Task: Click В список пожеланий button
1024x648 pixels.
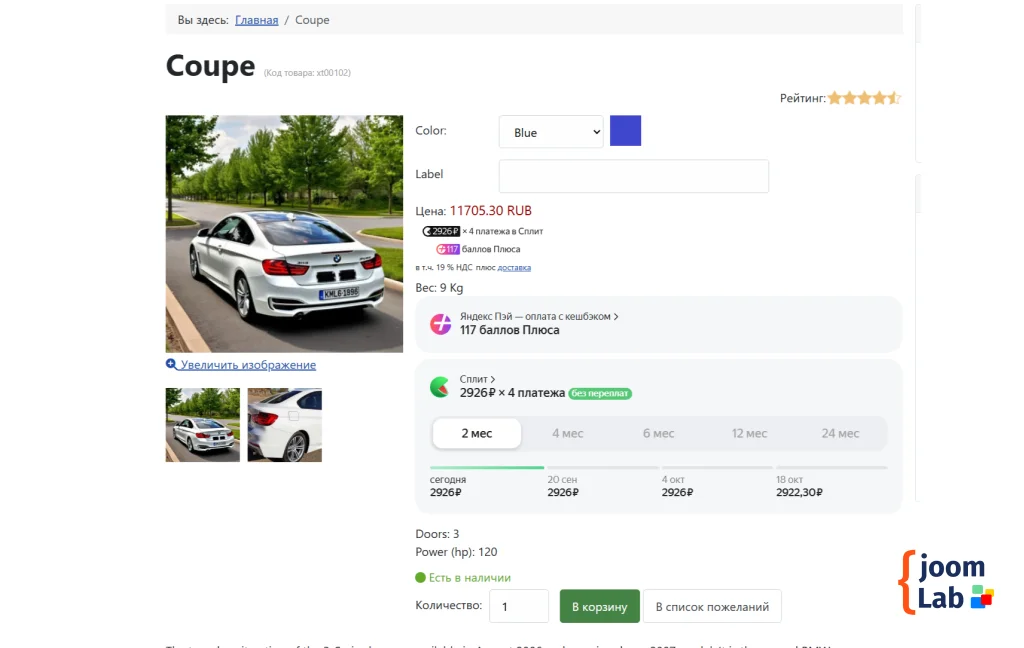Action: (x=712, y=606)
